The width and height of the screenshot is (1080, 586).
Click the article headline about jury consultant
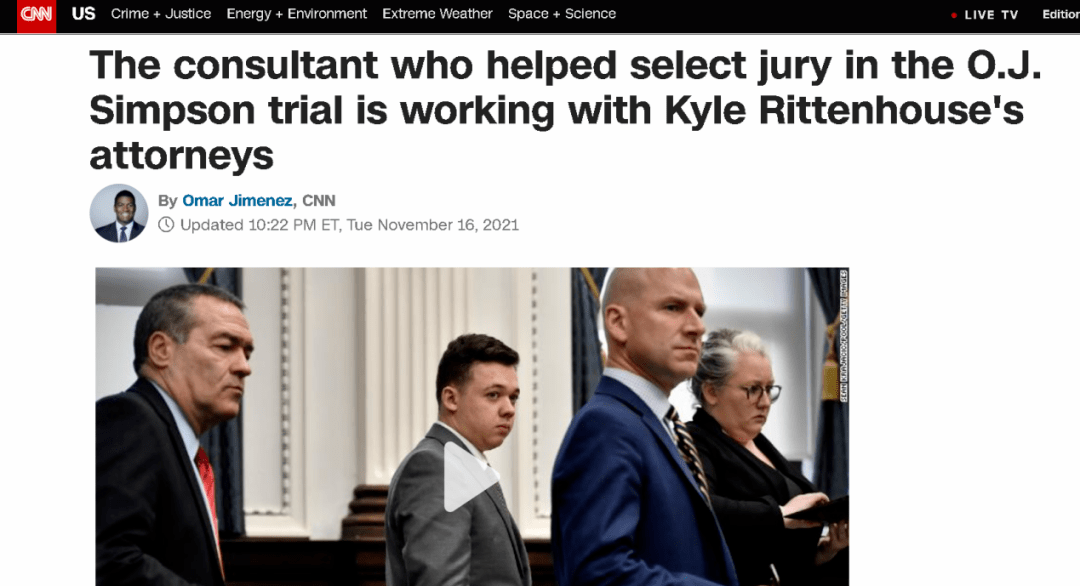[565, 110]
